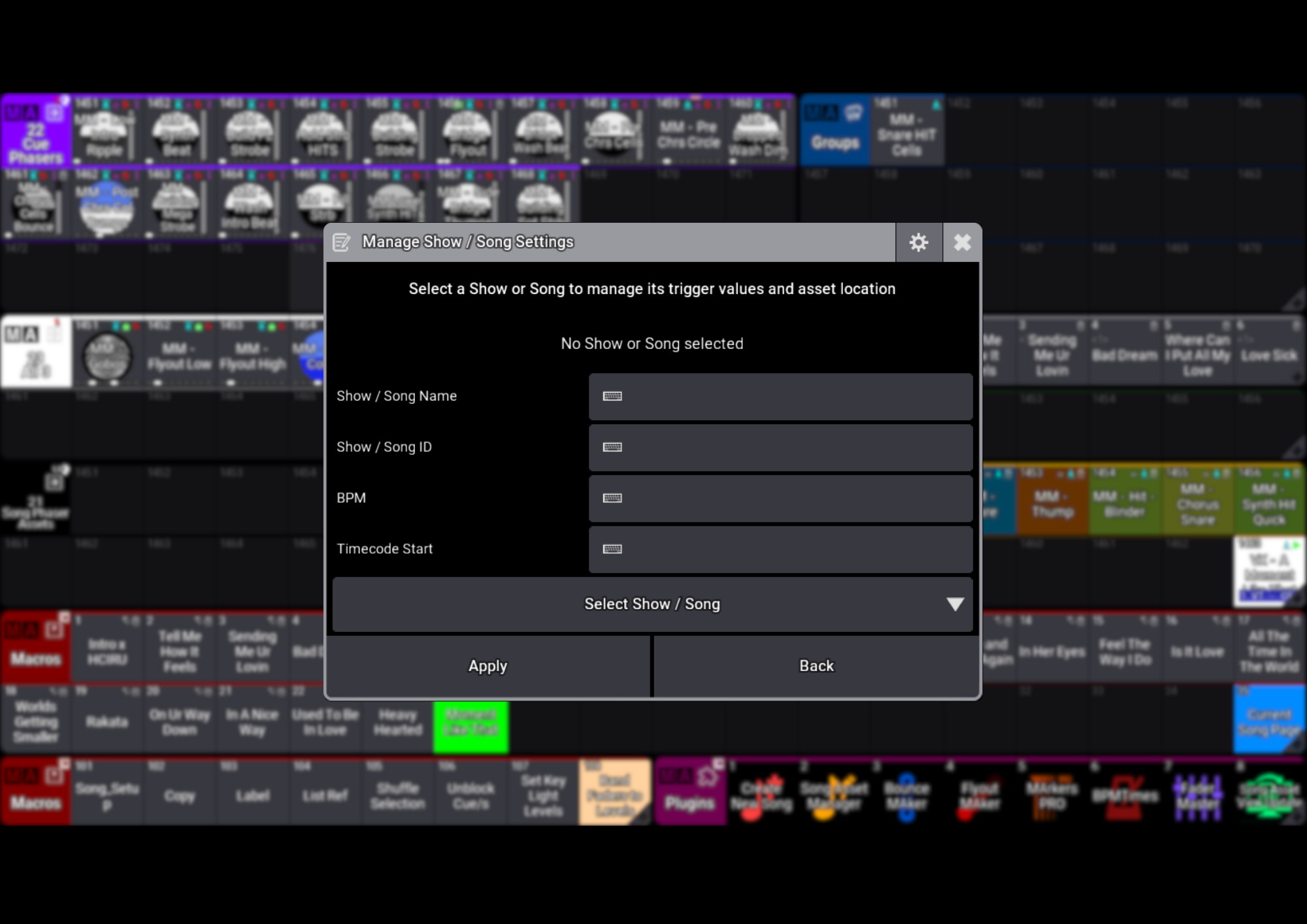Focus the Show / Song ID field
The width and height of the screenshot is (1307, 924).
click(x=780, y=448)
